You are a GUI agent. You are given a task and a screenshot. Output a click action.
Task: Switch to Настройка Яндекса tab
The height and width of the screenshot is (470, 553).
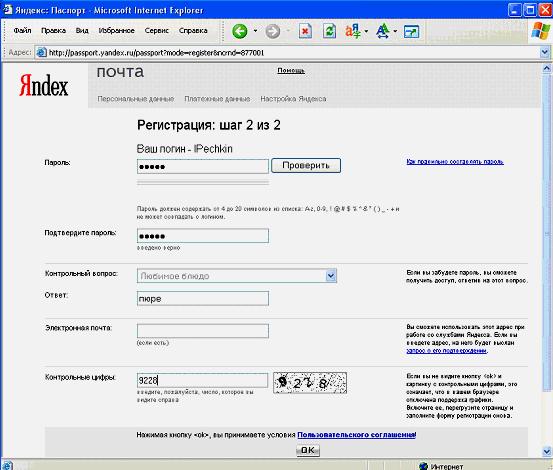click(x=293, y=99)
